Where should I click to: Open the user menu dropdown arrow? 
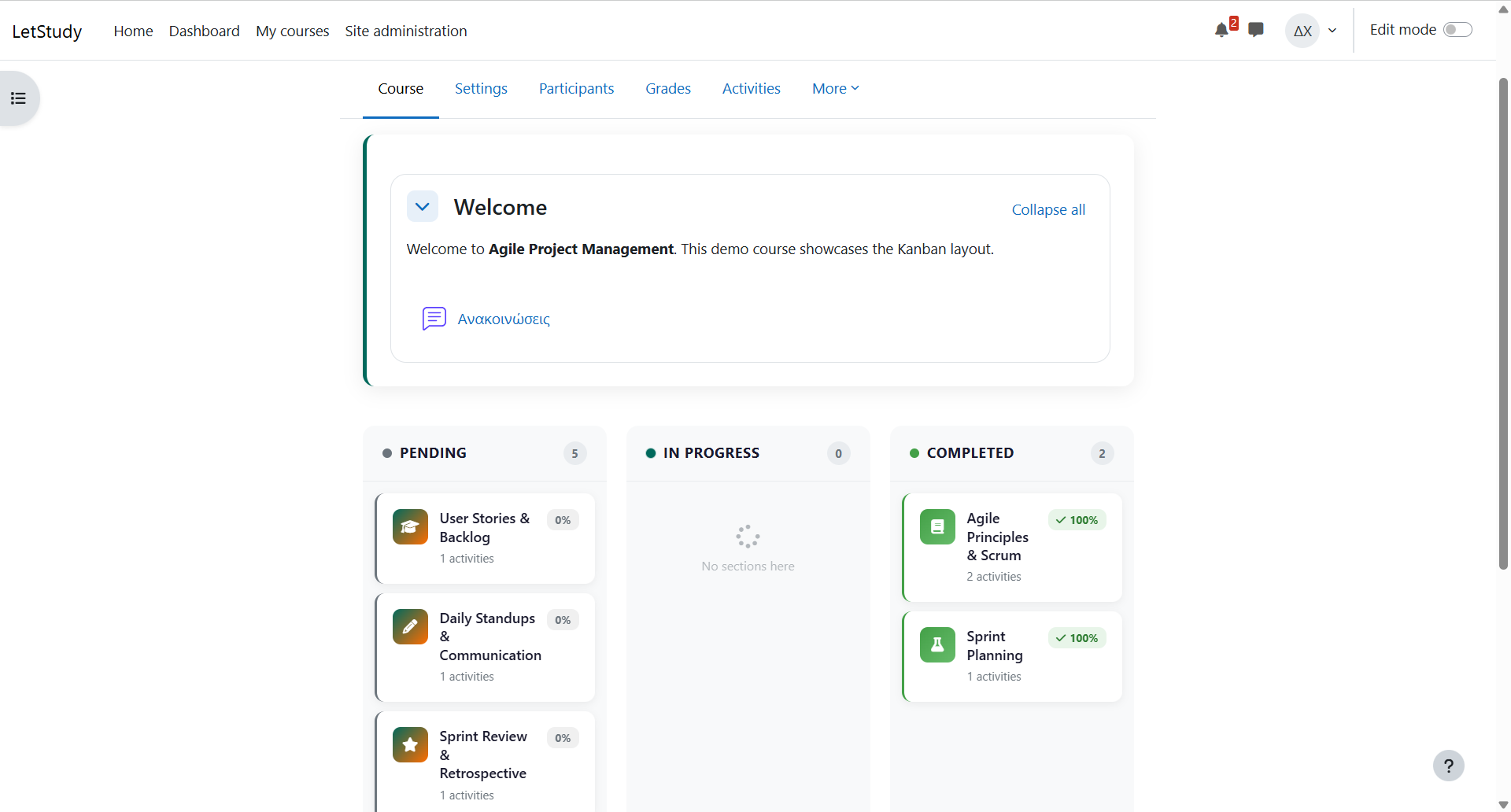click(x=1332, y=31)
